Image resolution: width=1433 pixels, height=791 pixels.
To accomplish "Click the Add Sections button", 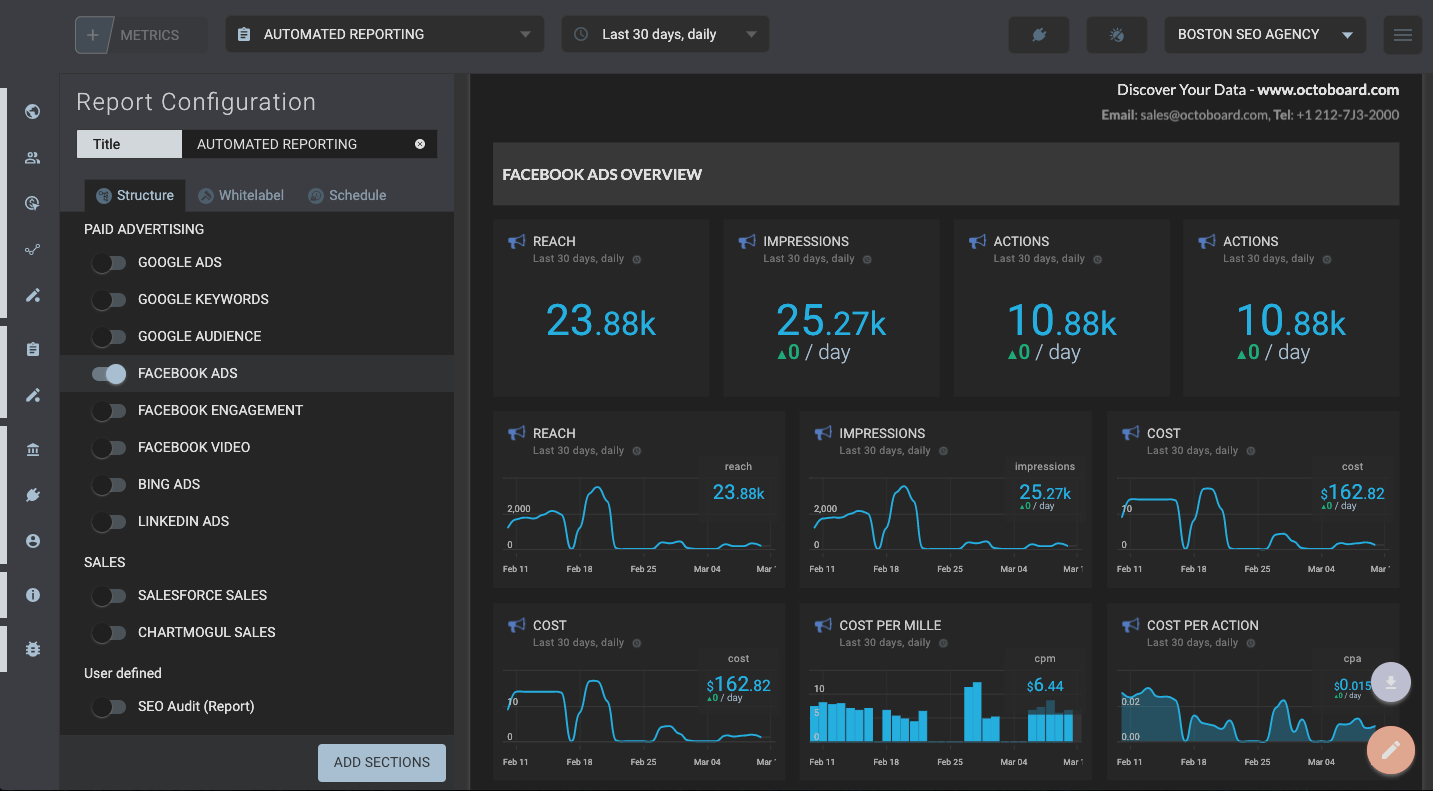I will click(381, 762).
